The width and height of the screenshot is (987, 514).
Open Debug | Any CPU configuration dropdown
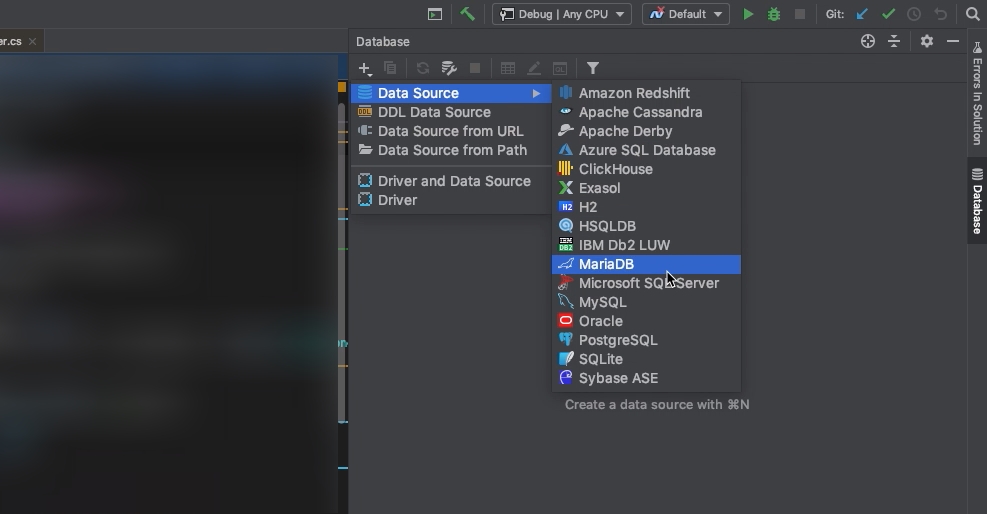pyautogui.click(x=561, y=14)
